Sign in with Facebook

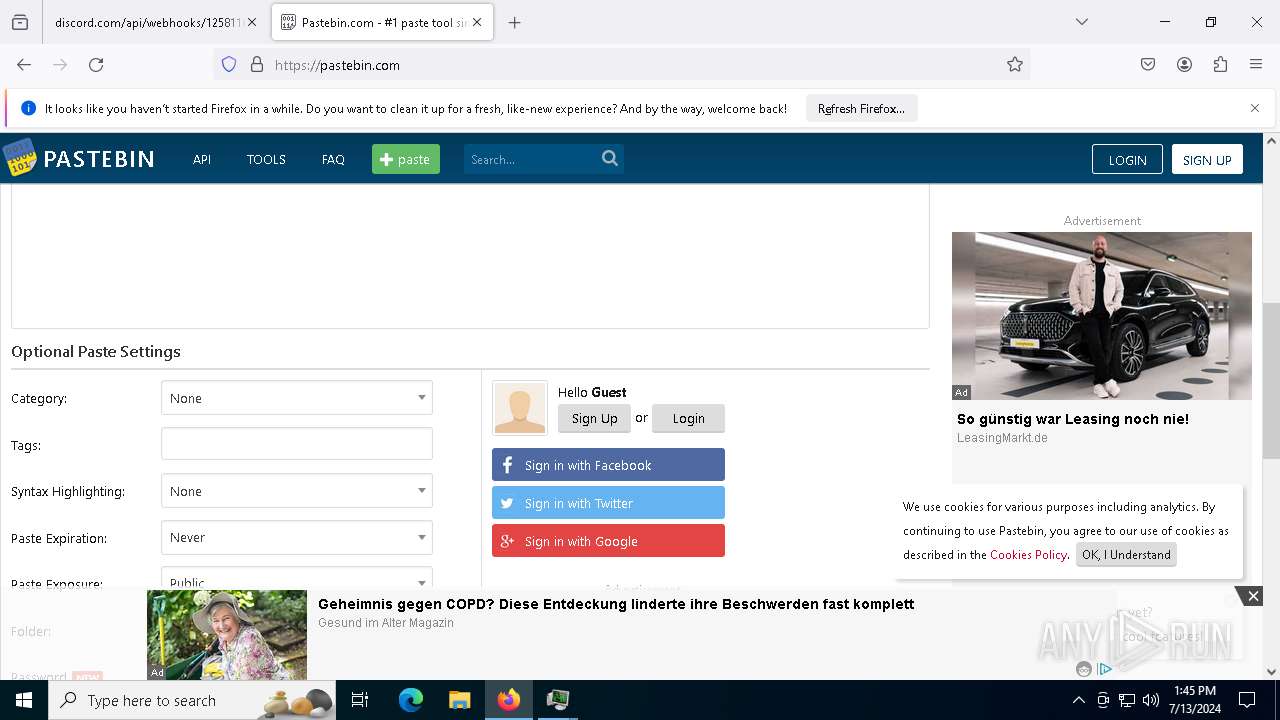pyautogui.click(x=608, y=465)
